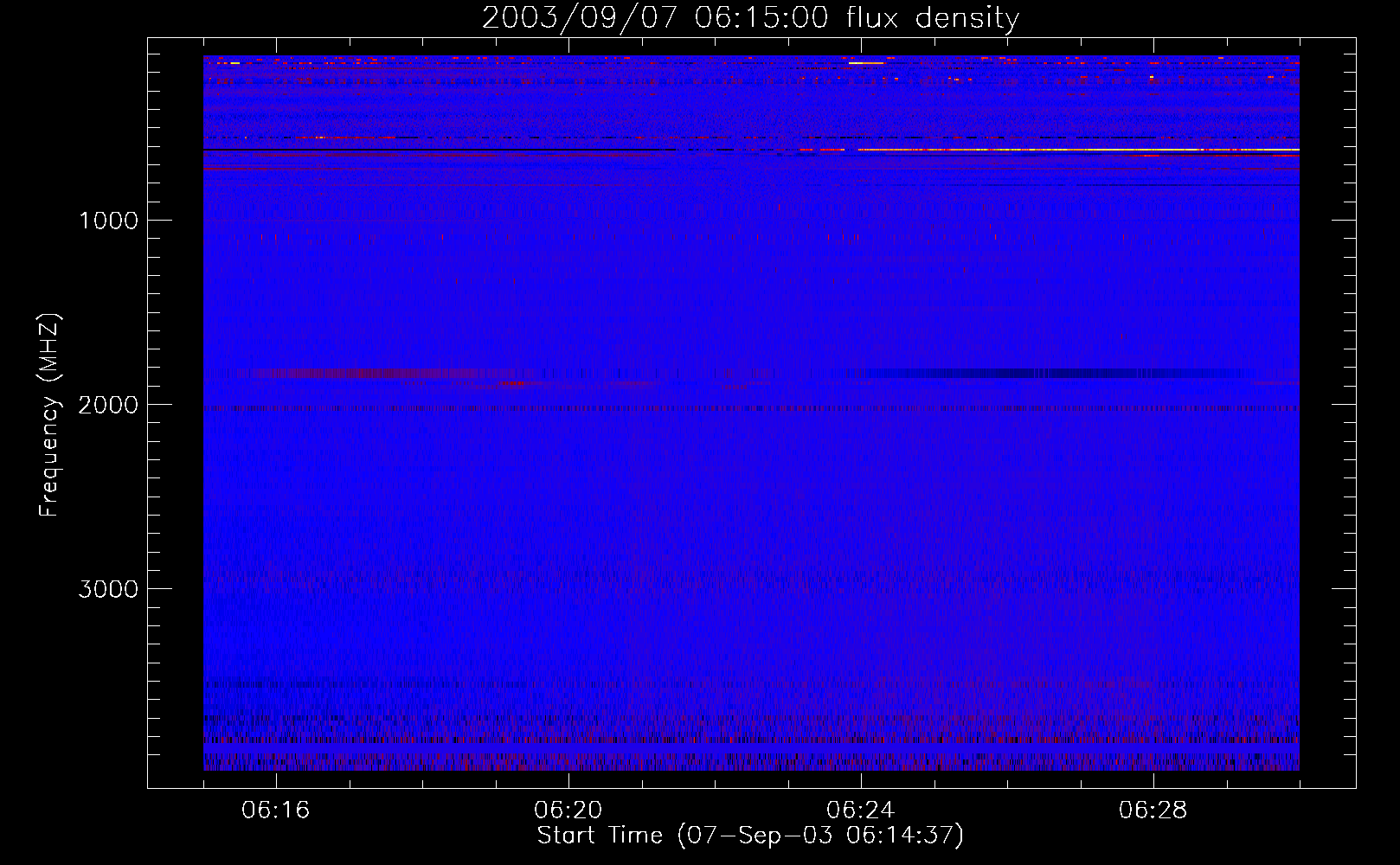Click the plot title '2003/09/07 06:15:00 flux density'

pyautogui.click(x=750, y=17)
